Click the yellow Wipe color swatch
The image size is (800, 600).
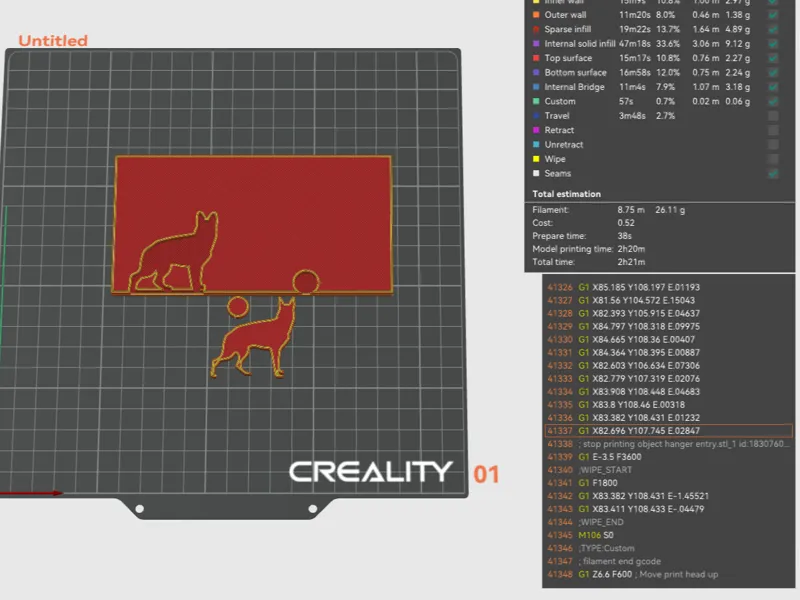pos(536,159)
